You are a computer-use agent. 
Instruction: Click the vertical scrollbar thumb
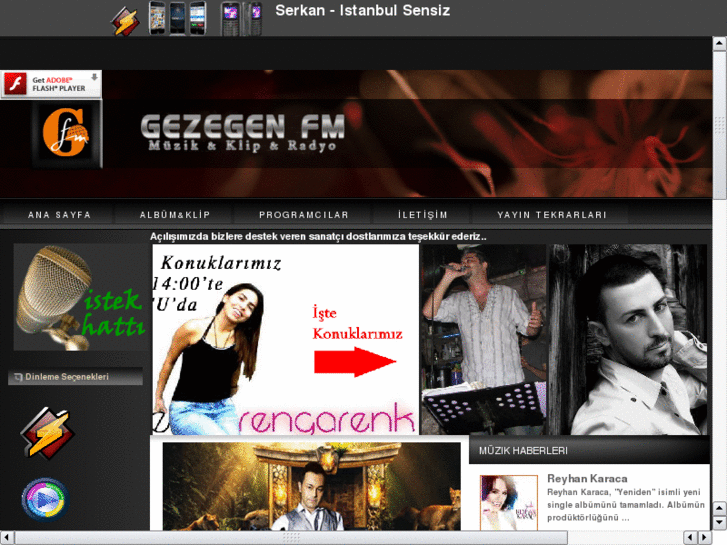click(719, 125)
